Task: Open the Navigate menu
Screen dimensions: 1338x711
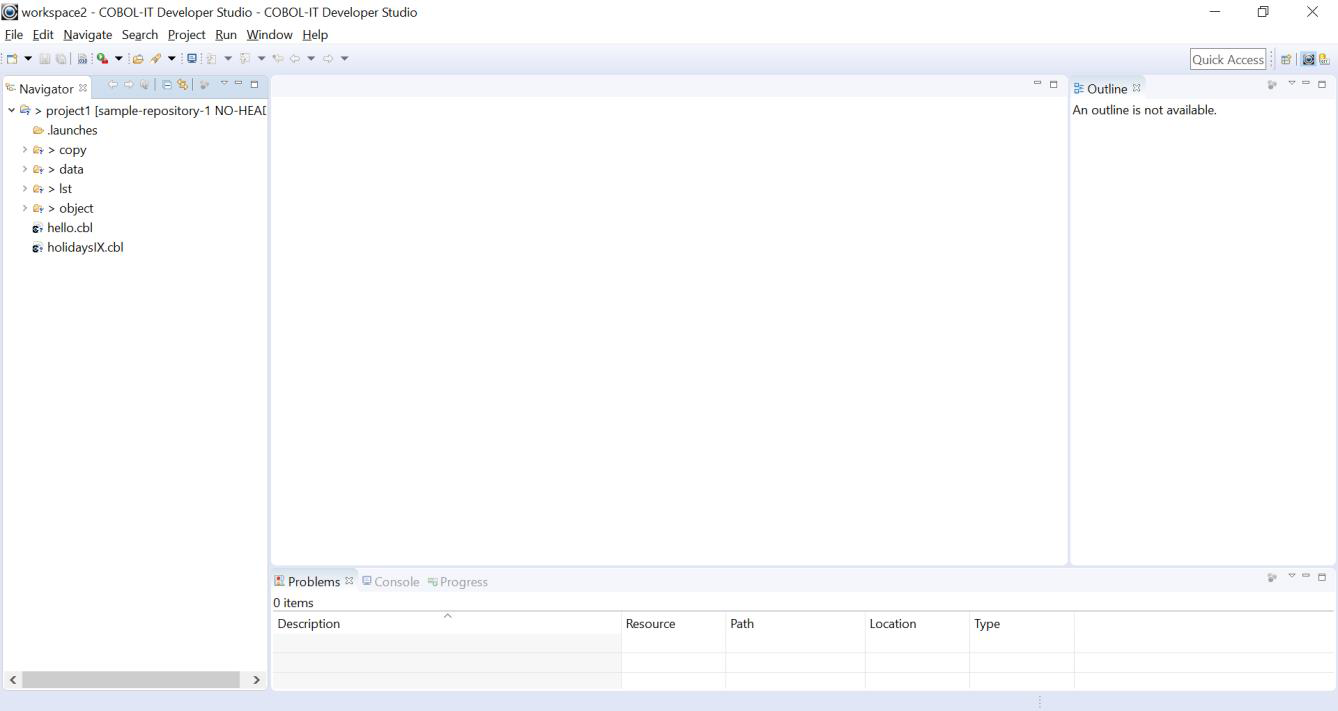Action: tap(87, 34)
